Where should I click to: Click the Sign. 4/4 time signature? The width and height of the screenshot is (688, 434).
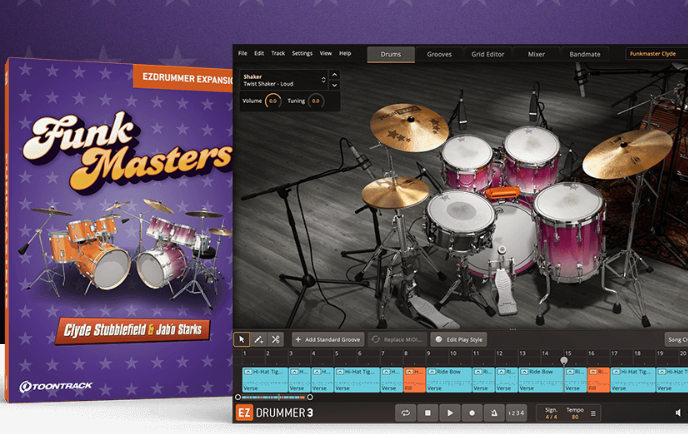[x=551, y=413]
